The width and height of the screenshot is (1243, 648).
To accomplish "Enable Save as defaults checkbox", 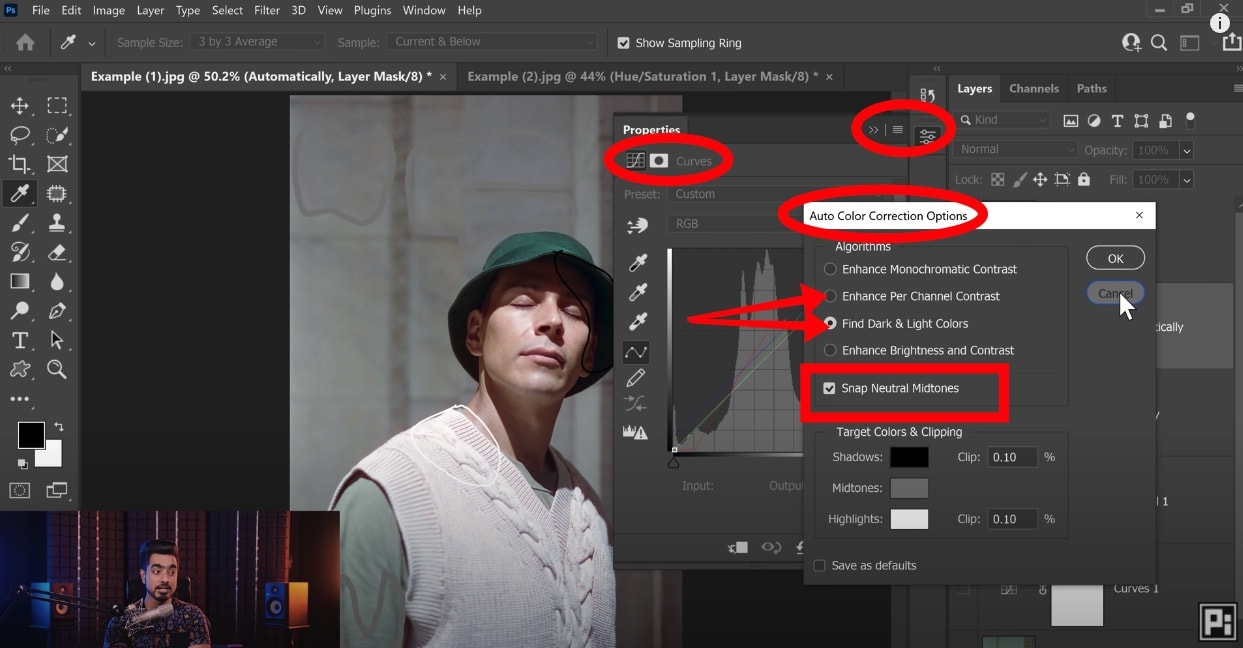I will coord(820,565).
